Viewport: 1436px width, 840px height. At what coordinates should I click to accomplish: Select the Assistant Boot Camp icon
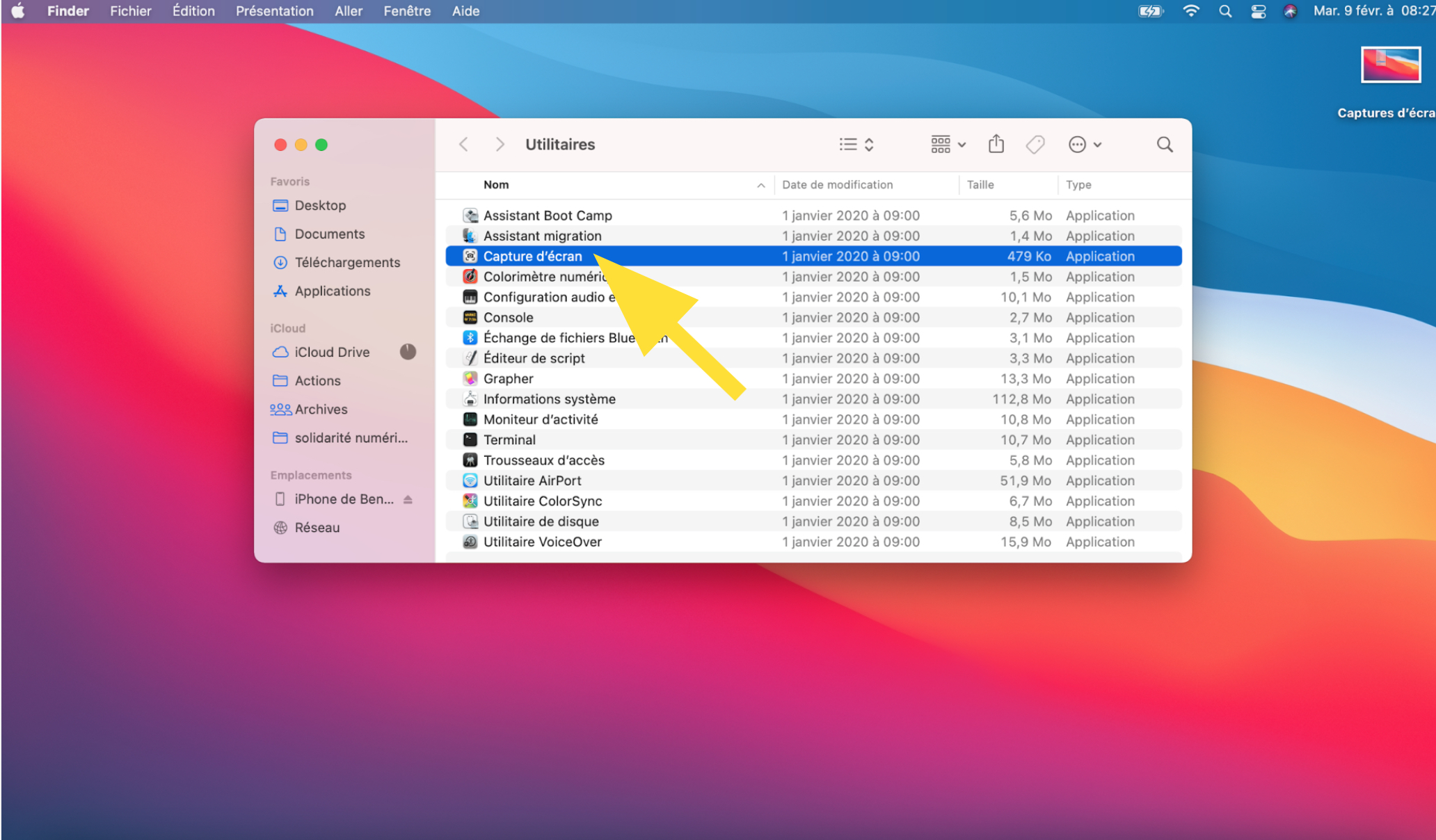click(470, 216)
